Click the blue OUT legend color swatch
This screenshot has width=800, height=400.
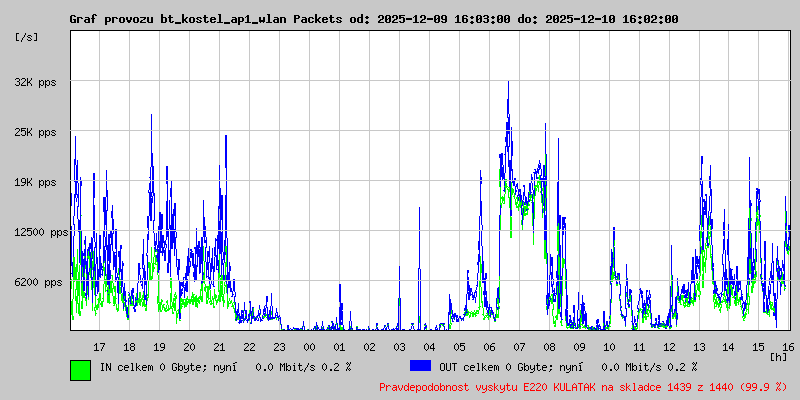click(x=420, y=365)
